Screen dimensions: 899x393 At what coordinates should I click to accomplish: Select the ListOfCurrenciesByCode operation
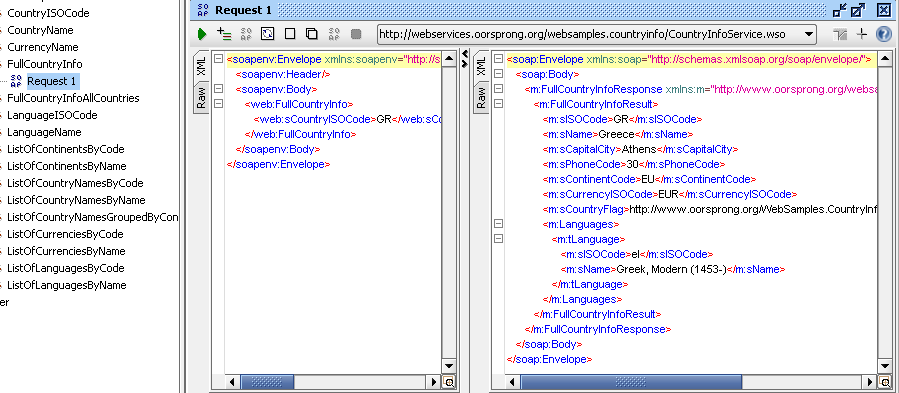point(65,234)
